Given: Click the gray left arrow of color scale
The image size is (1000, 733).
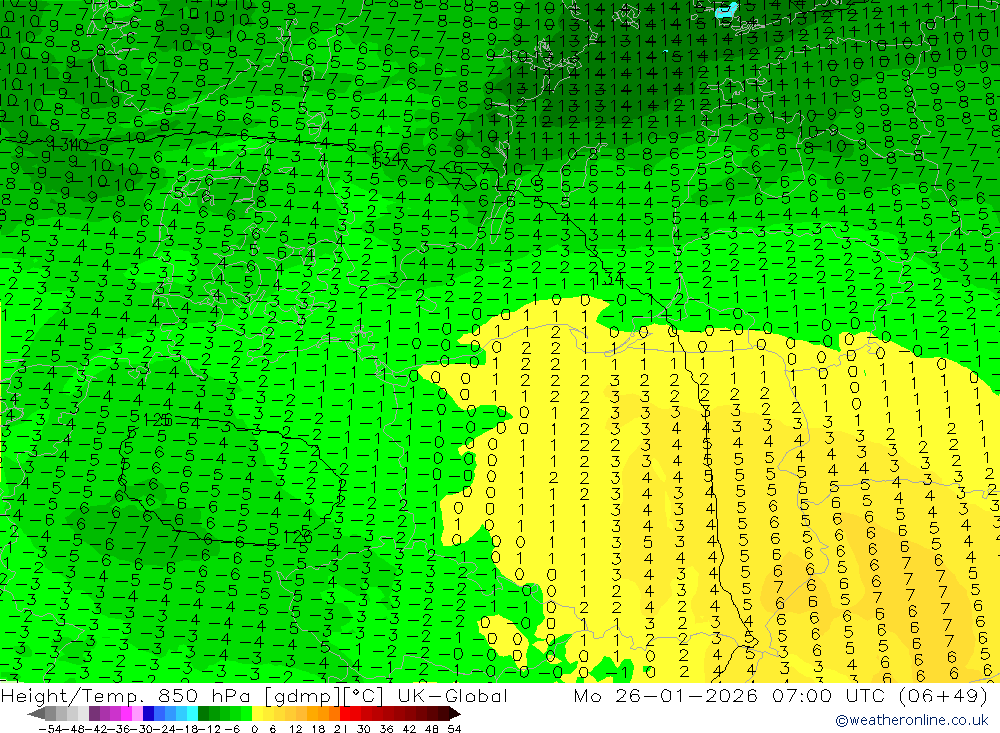Looking at the screenshot, I should (x=36, y=714).
